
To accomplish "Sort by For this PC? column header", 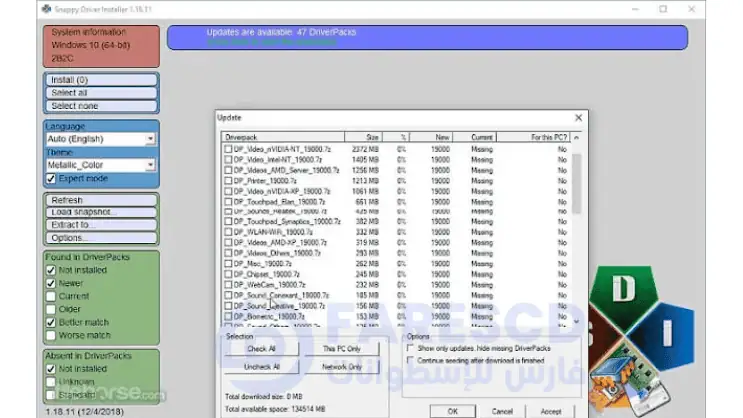I will tap(533, 137).
